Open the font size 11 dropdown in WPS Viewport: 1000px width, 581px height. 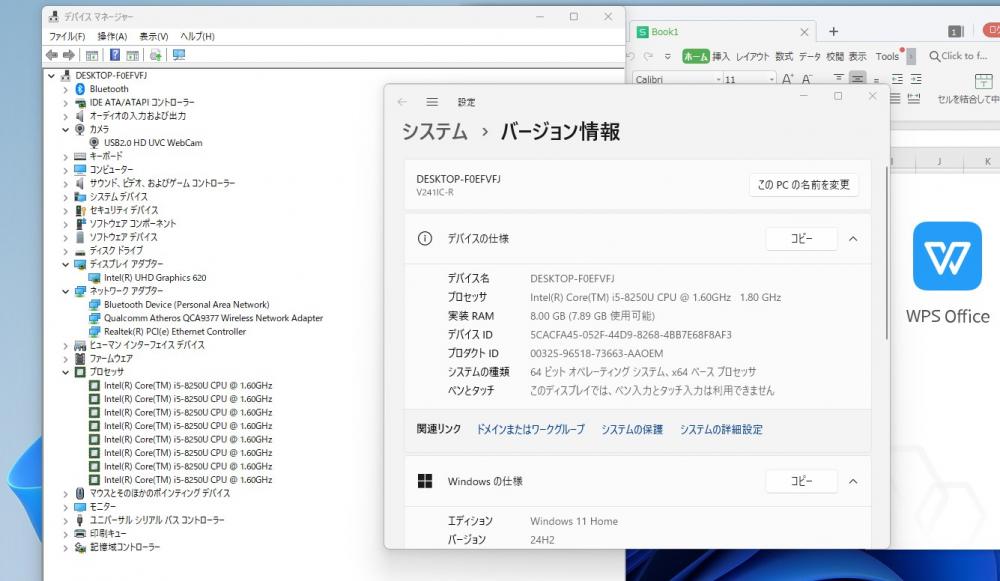pyautogui.click(x=772, y=79)
